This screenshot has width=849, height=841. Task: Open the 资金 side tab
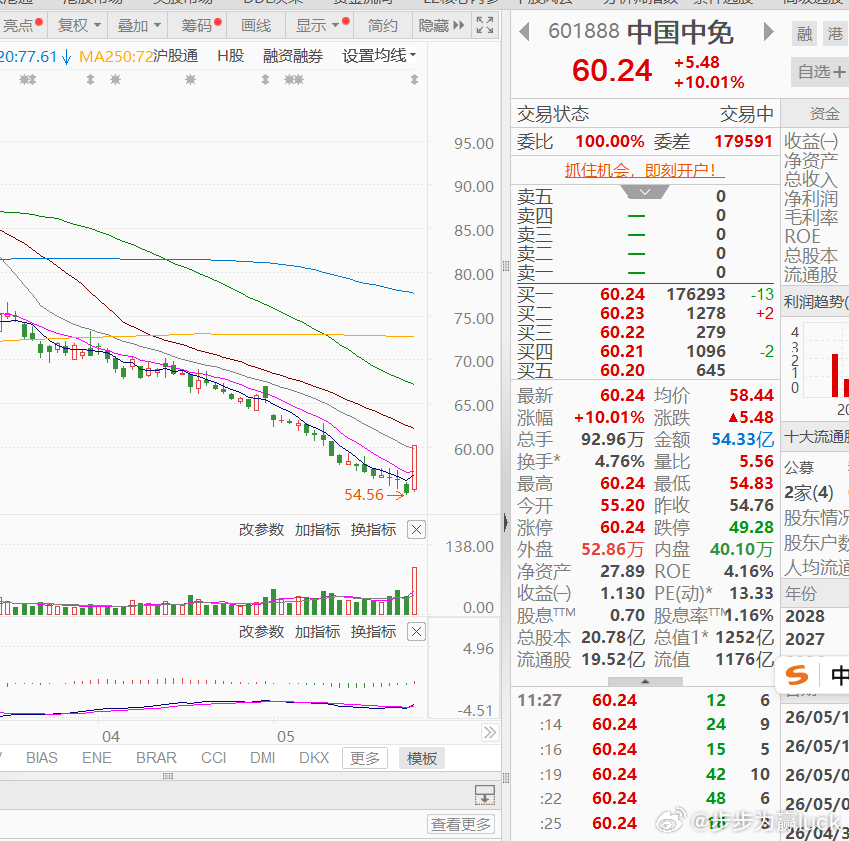(x=824, y=114)
